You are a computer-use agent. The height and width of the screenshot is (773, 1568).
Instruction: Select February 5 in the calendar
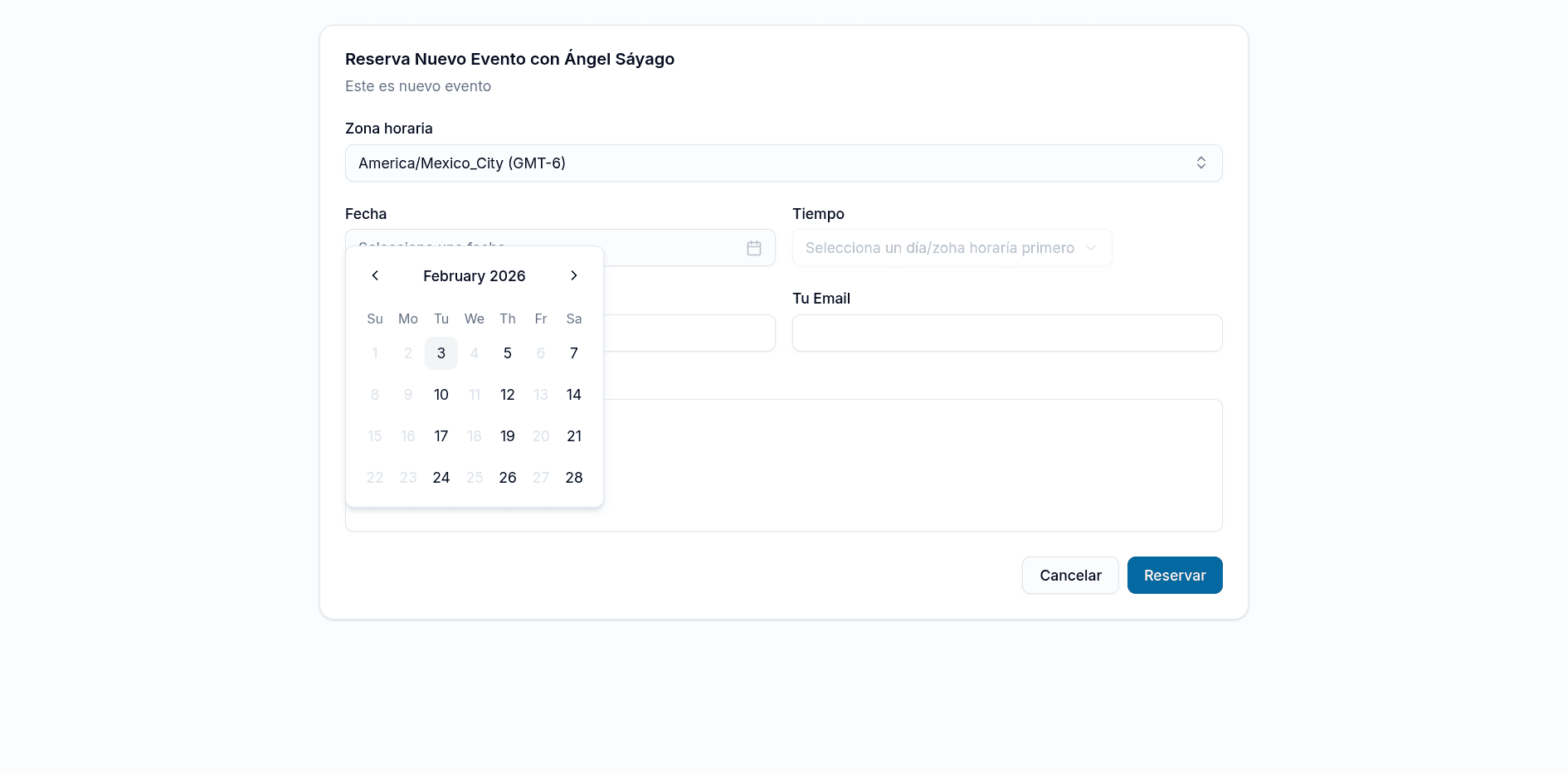(x=507, y=352)
